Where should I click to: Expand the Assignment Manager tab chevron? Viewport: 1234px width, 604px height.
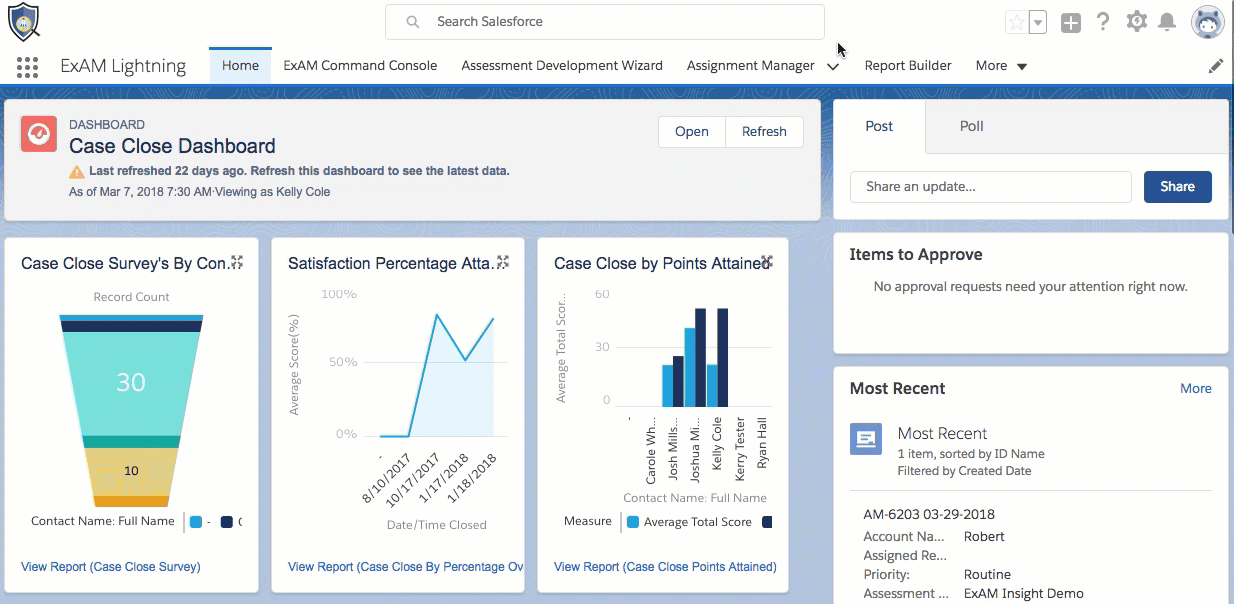pyautogui.click(x=833, y=67)
